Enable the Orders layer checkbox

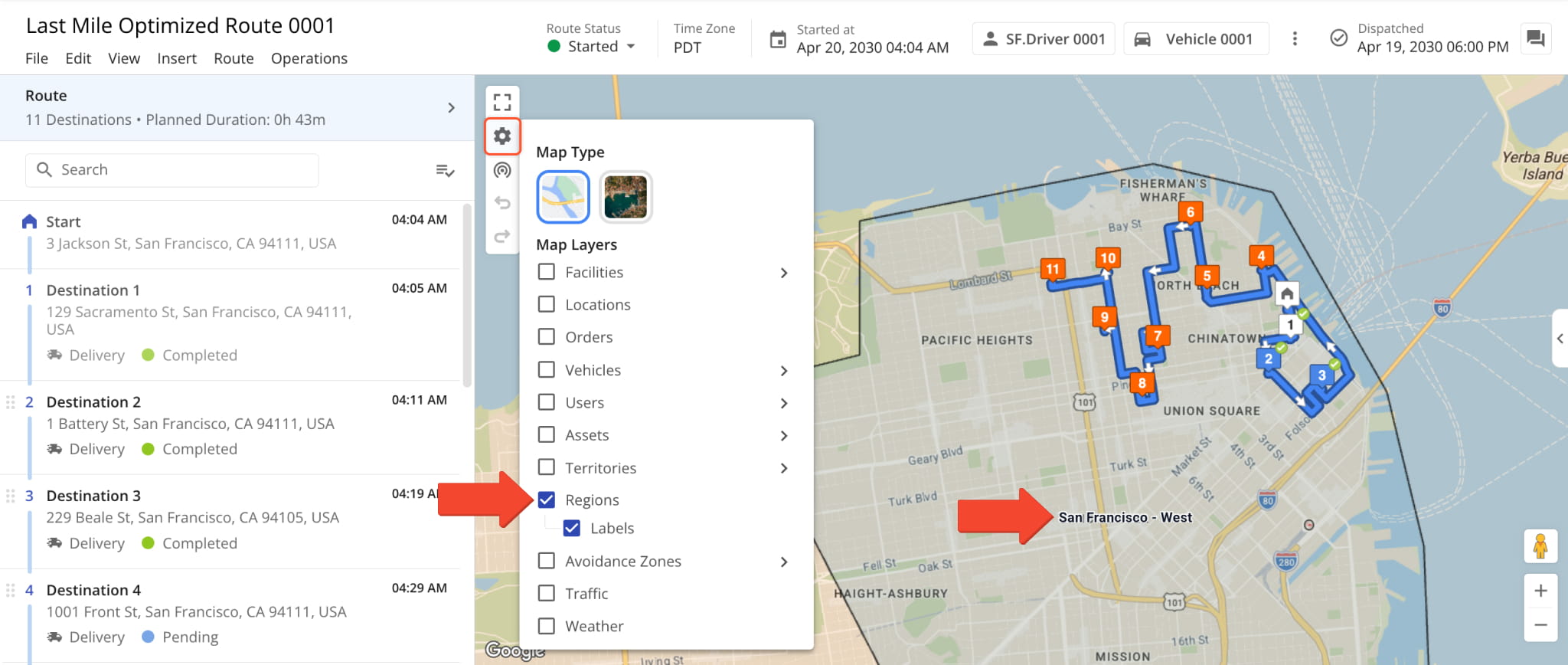547,337
